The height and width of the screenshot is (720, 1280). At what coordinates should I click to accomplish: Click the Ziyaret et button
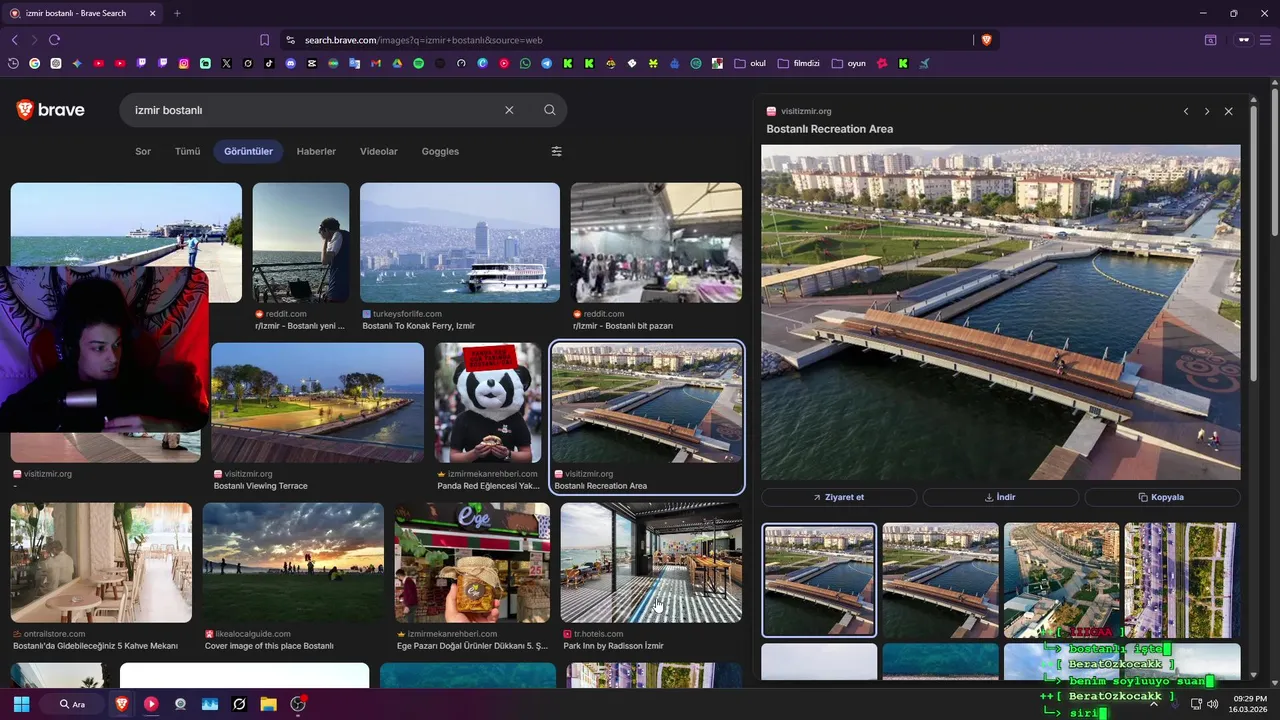tap(839, 497)
